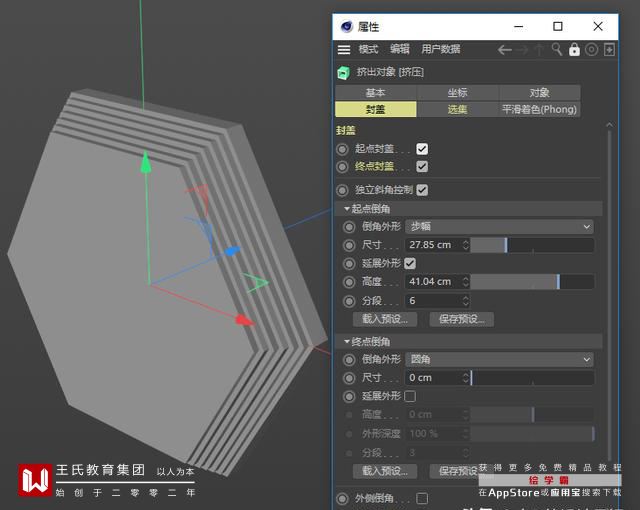
Task: Click animation dot beside 外侧倒角
Action: (342, 498)
